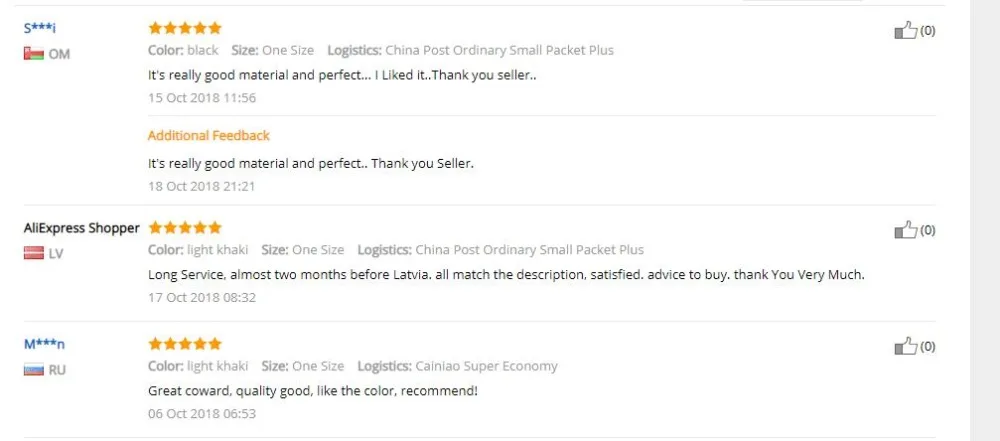Click the Additional Feedback heading
This screenshot has height=441, width=1000.
coord(208,135)
